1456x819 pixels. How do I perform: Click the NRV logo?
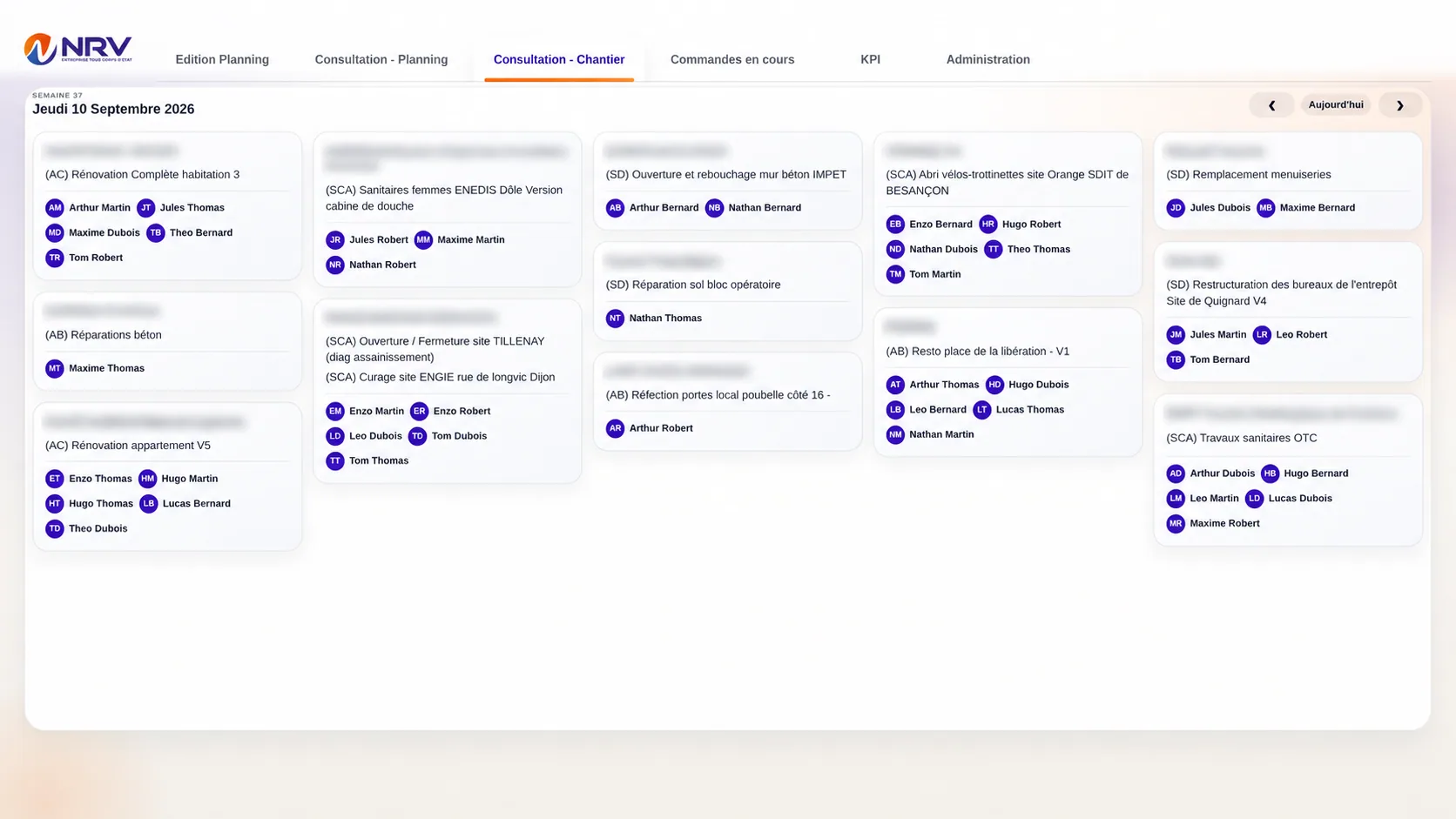click(x=78, y=50)
